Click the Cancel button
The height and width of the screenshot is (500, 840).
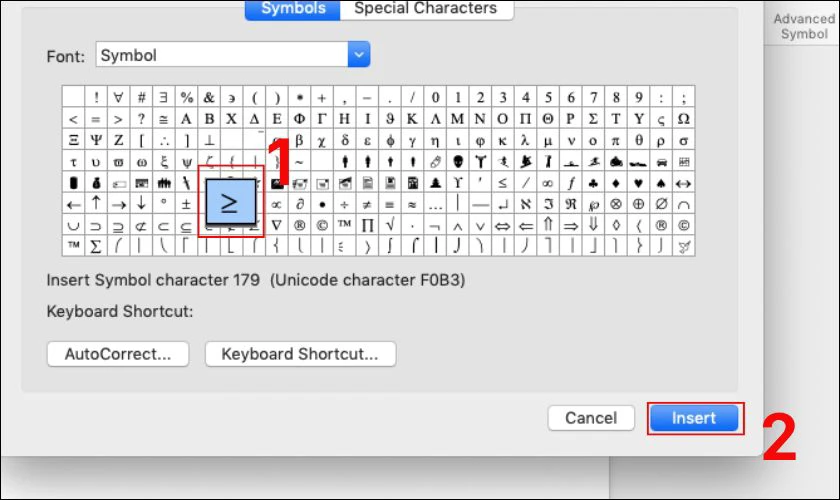click(x=591, y=418)
